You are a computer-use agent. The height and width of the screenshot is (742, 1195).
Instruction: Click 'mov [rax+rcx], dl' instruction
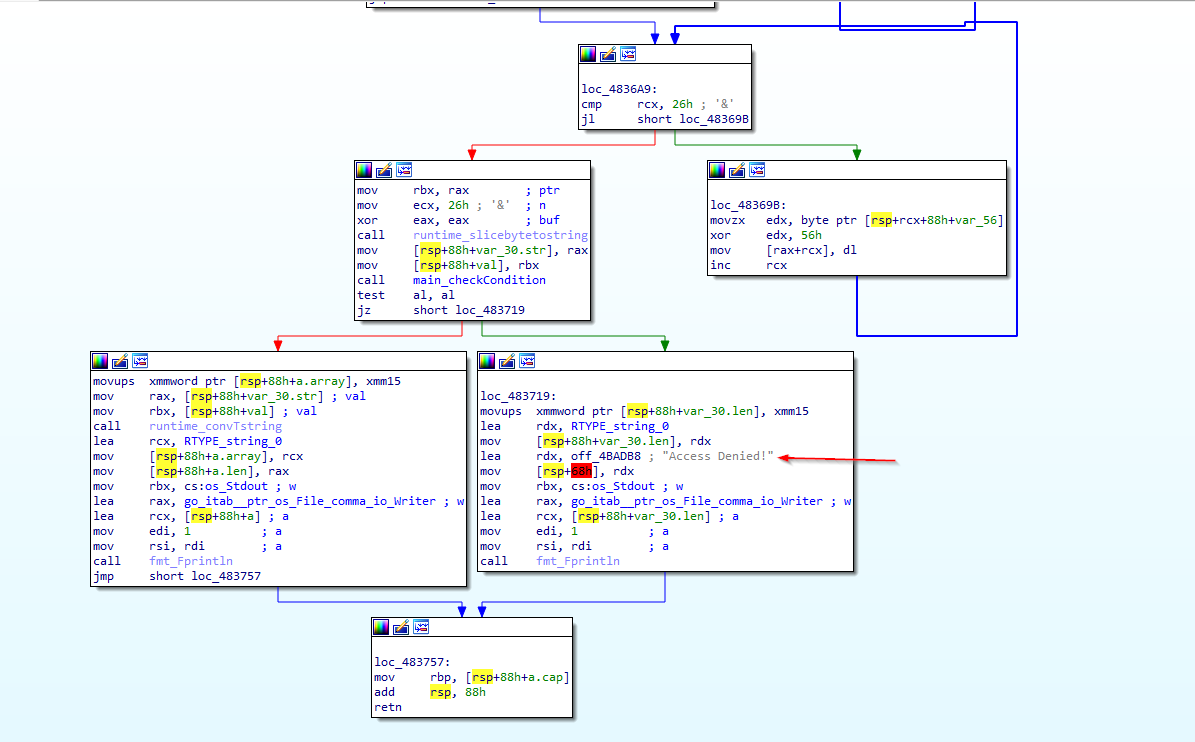783,251
